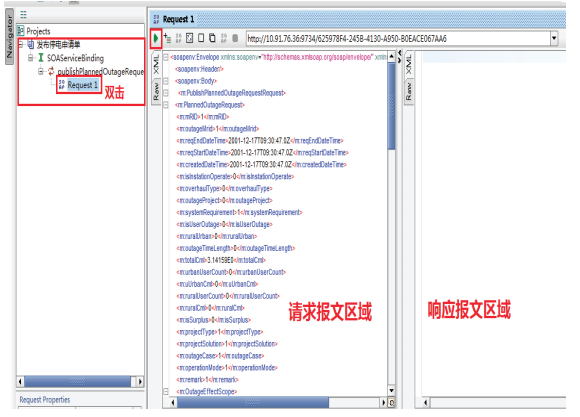Click the add request to TestCase icon
The height and width of the screenshot is (417, 580).
coord(167,38)
